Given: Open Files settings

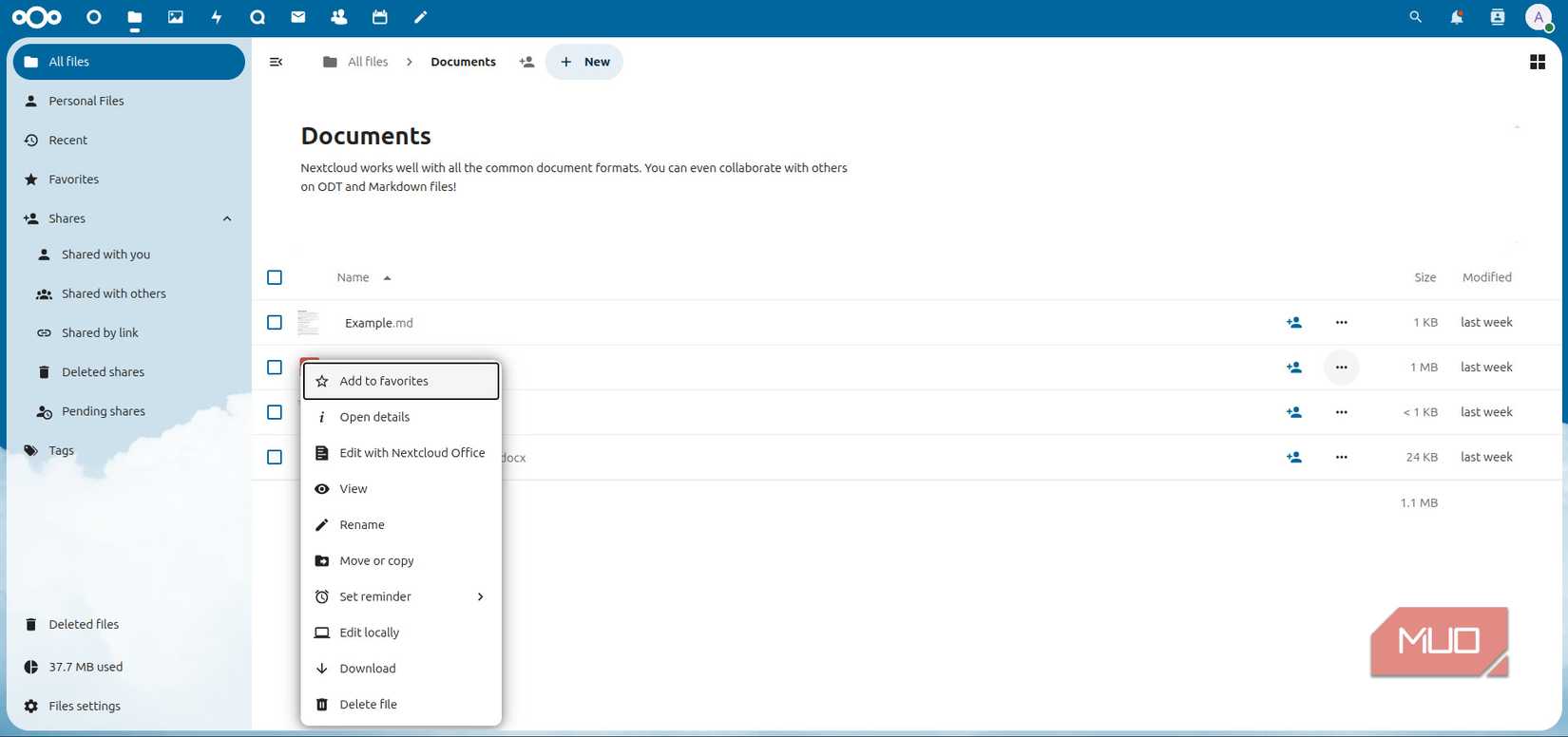Looking at the screenshot, I should click(x=129, y=706).
